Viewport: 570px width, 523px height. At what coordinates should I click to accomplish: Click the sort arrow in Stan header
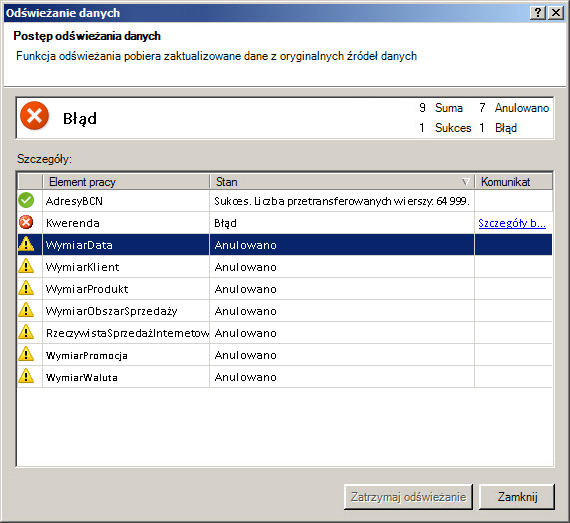(x=465, y=182)
